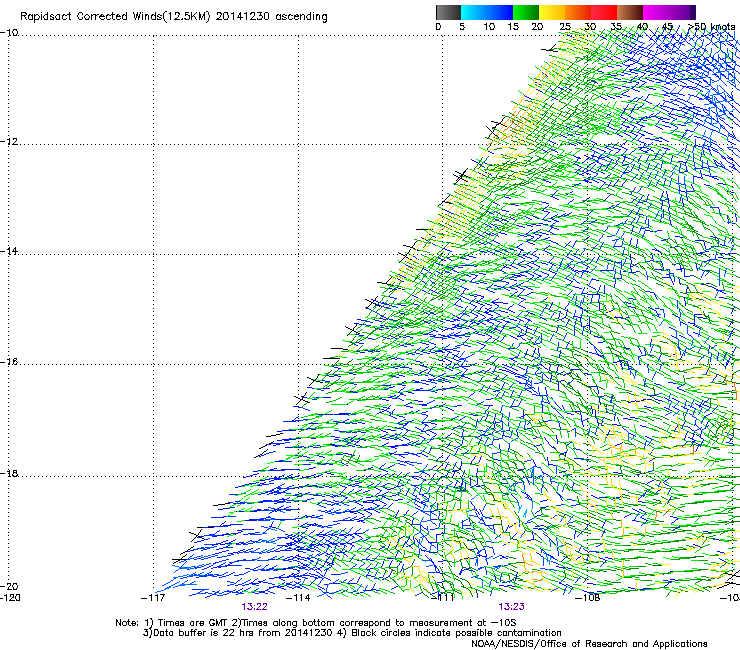Click the 13:23 time label
This screenshot has height=650, width=740.
click(x=512, y=607)
